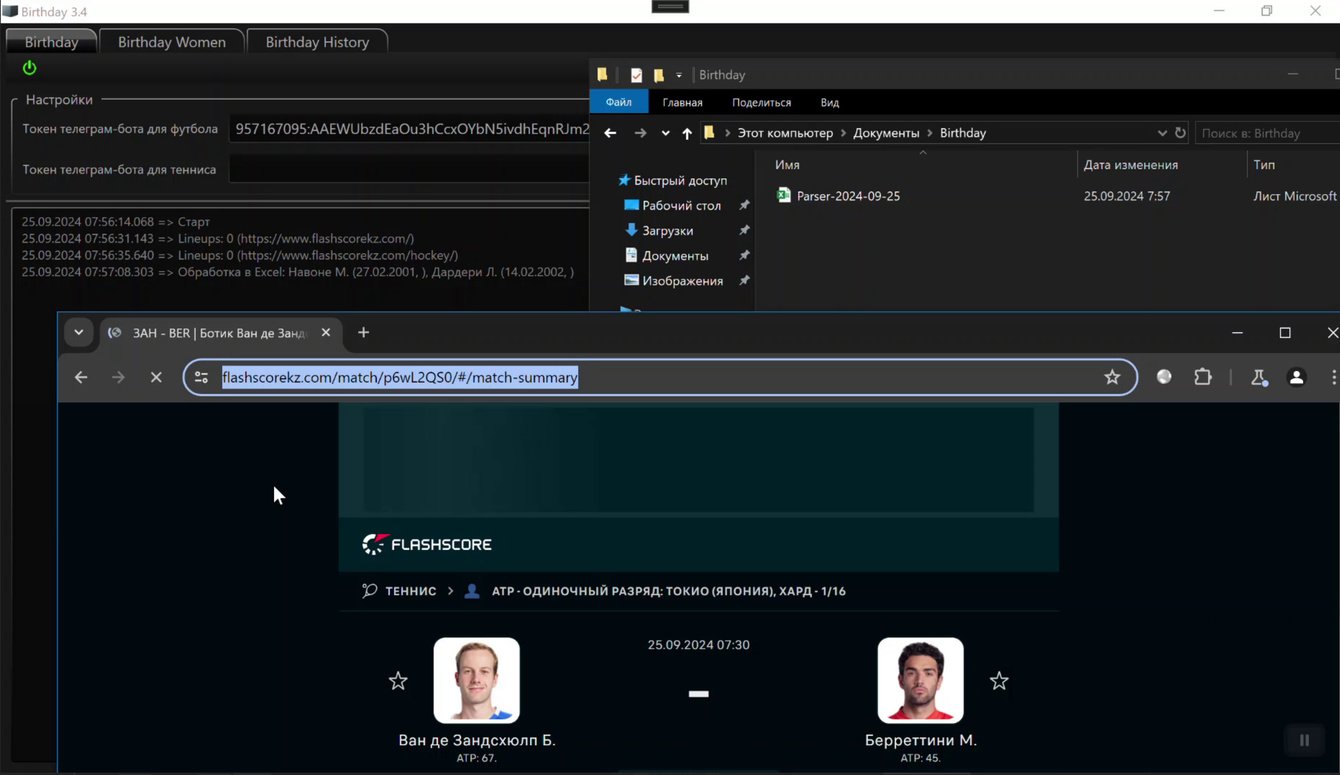Sort files by the Имя column
1340x775 pixels.
(x=787, y=165)
